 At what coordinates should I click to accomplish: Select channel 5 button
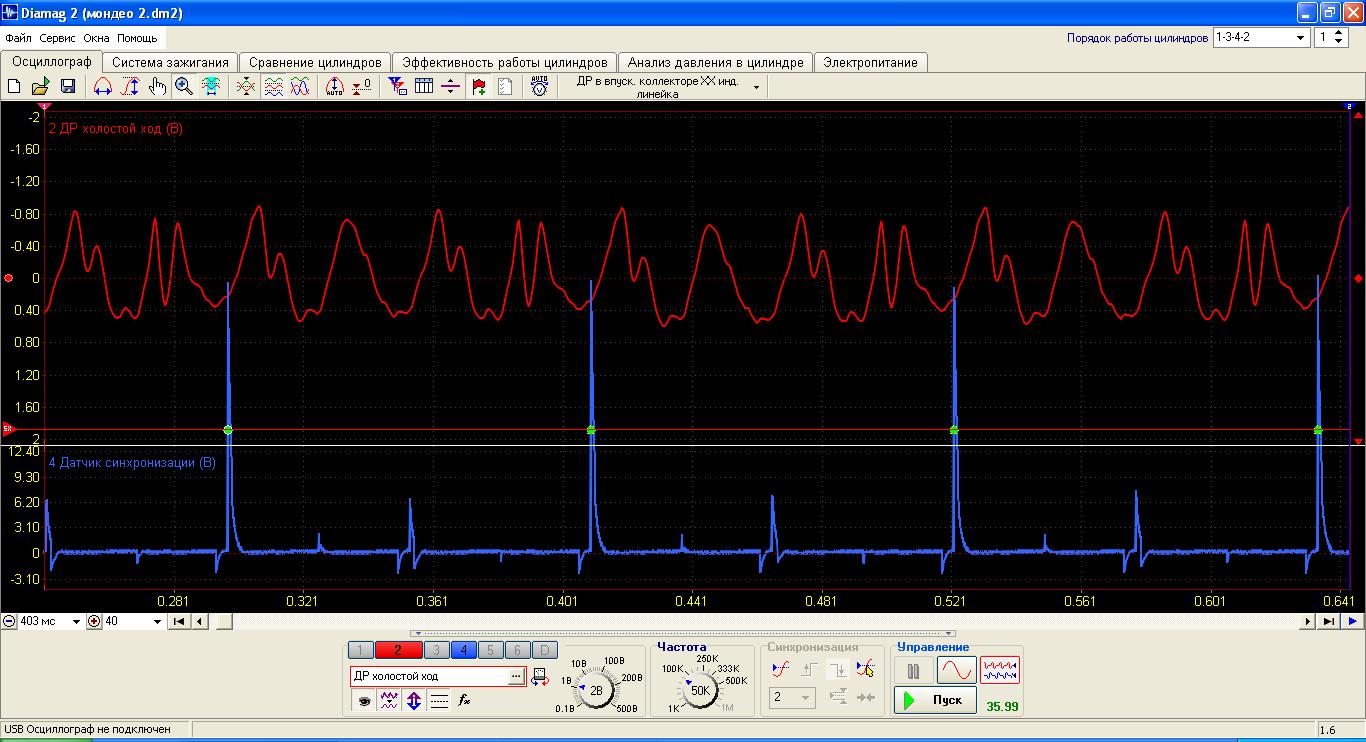[x=490, y=650]
